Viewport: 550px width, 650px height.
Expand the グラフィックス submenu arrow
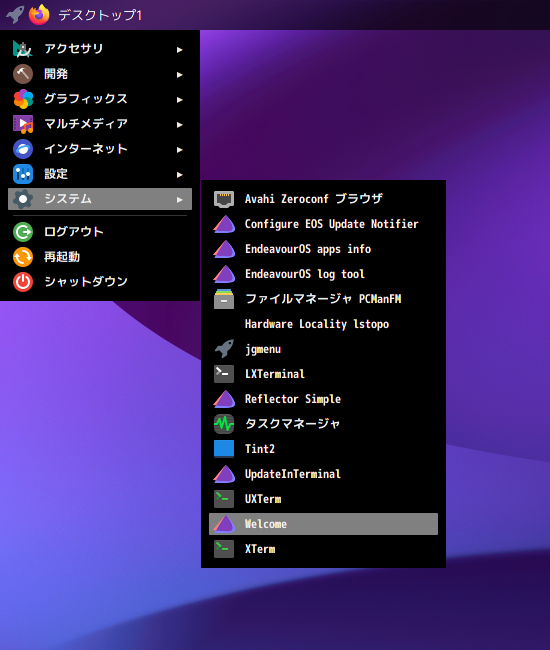click(179, 99)
